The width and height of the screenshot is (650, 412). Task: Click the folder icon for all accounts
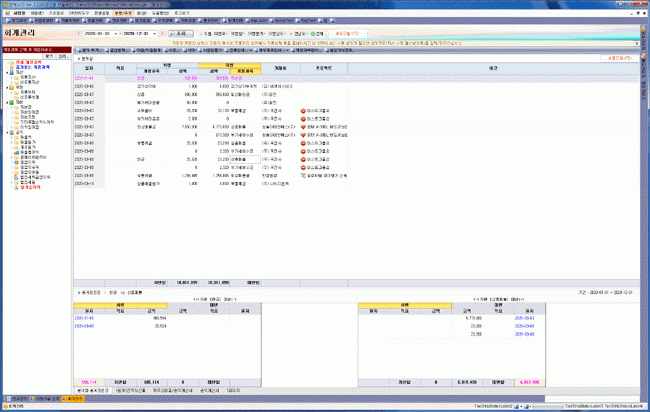[12, 63]
